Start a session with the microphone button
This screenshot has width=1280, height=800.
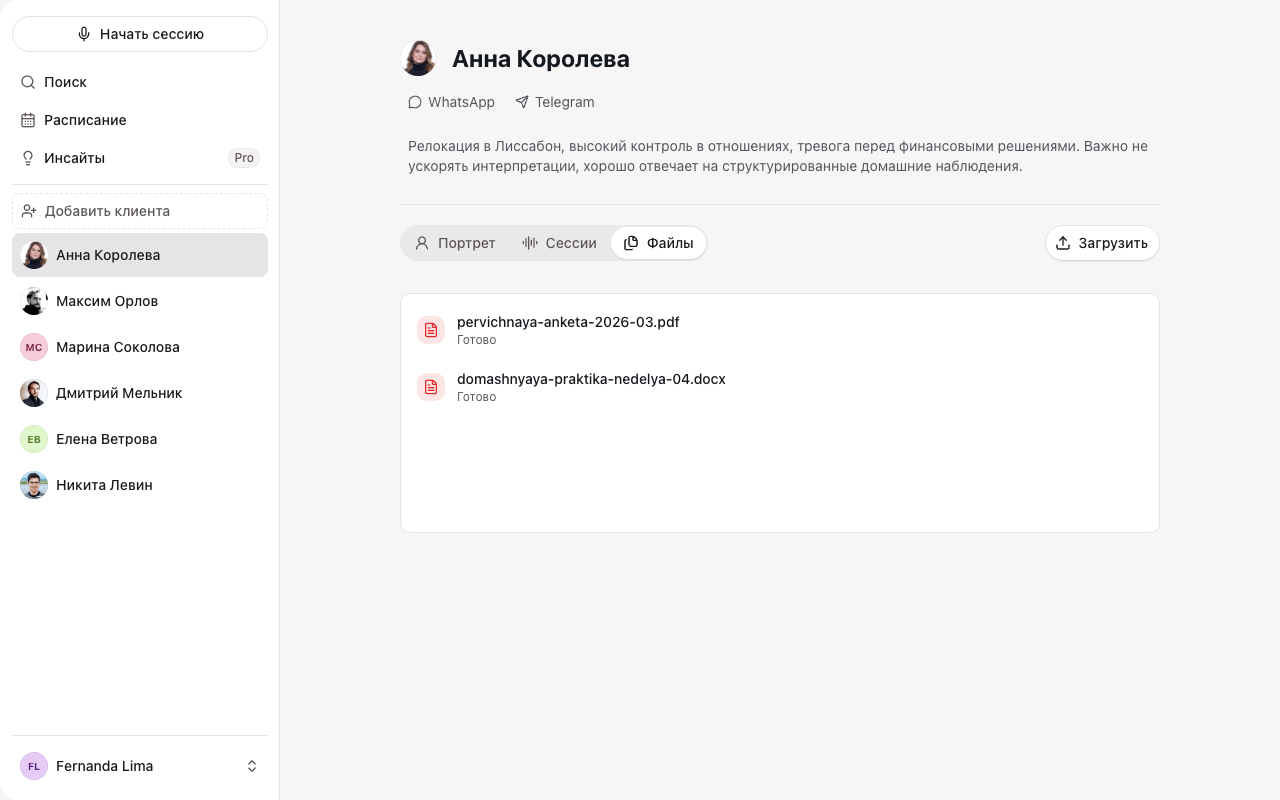point(140,34)
